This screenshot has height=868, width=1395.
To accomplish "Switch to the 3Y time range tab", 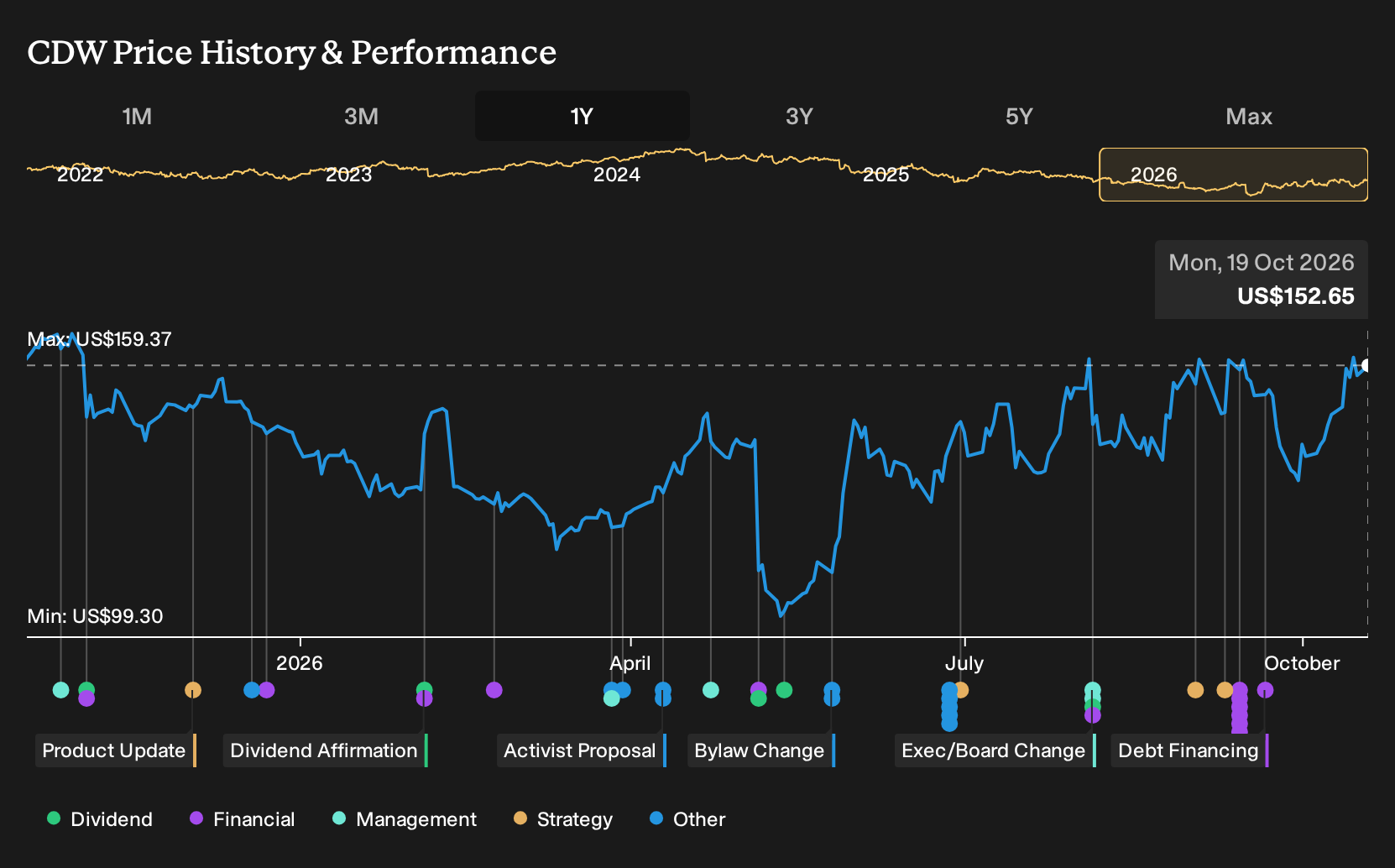I will 799,116.
